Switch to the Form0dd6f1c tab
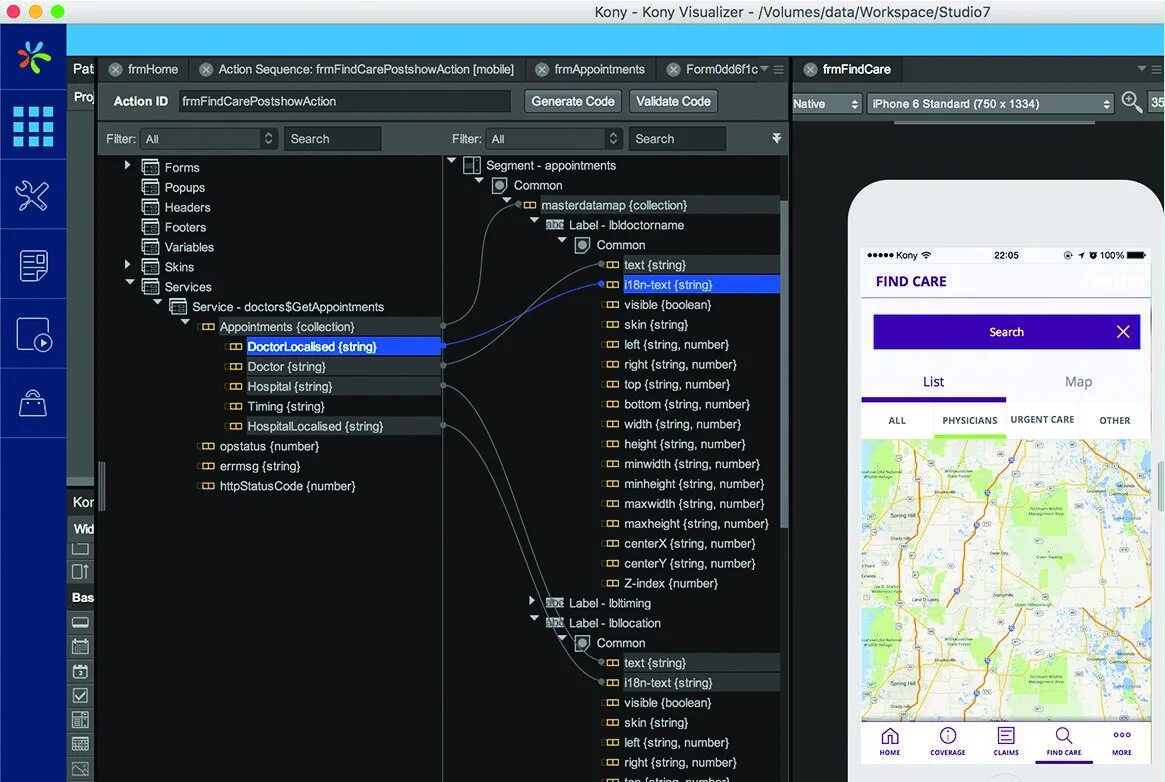 coord(721,70)
